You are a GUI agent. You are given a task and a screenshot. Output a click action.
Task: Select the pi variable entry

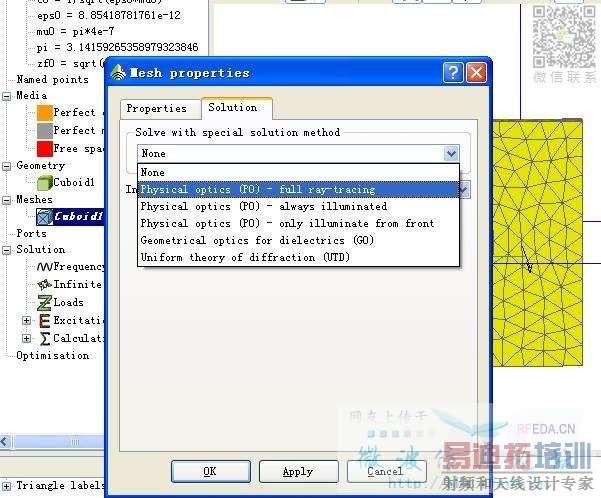pyautogui.click(x=117, y=47)
